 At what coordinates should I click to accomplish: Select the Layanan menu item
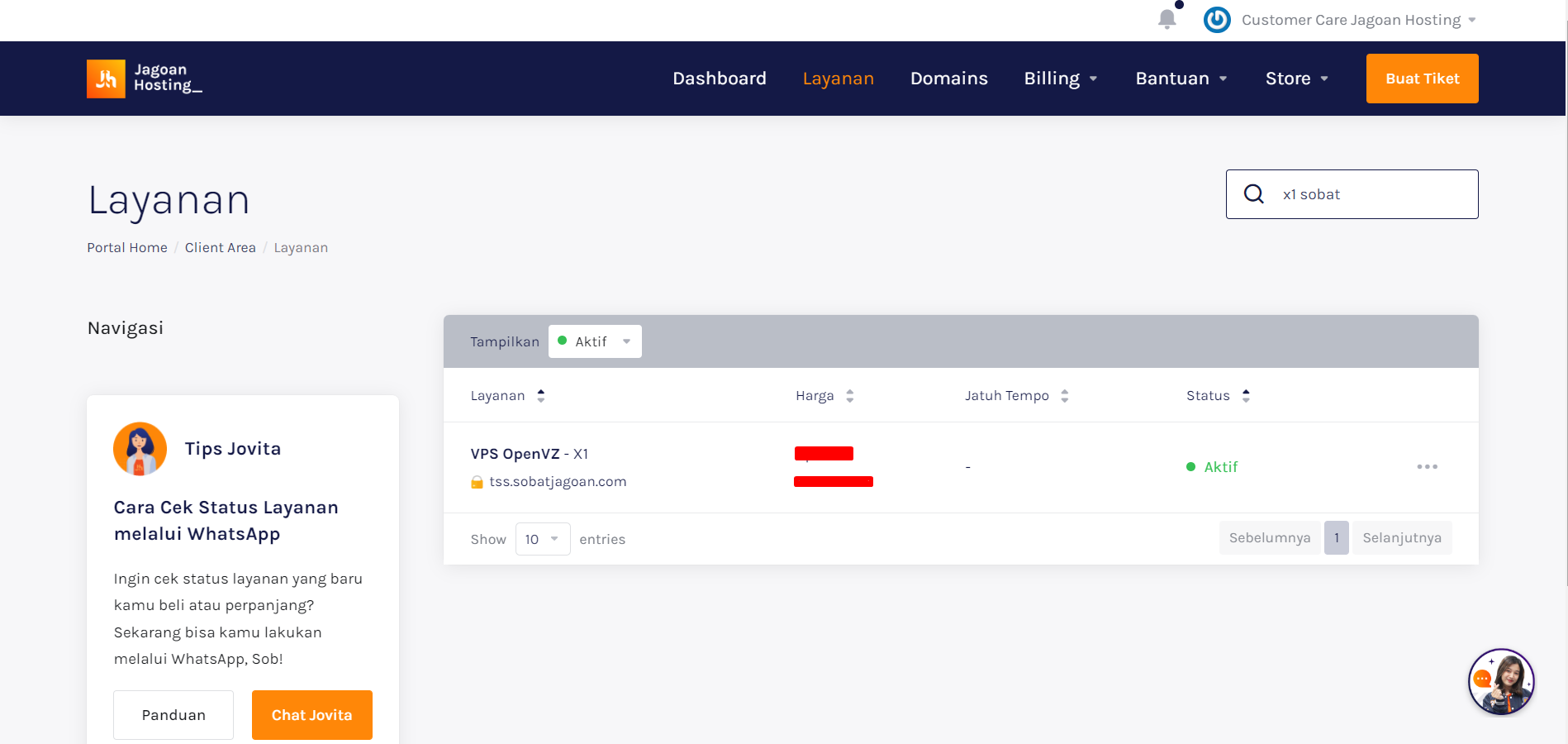(839, 79)
